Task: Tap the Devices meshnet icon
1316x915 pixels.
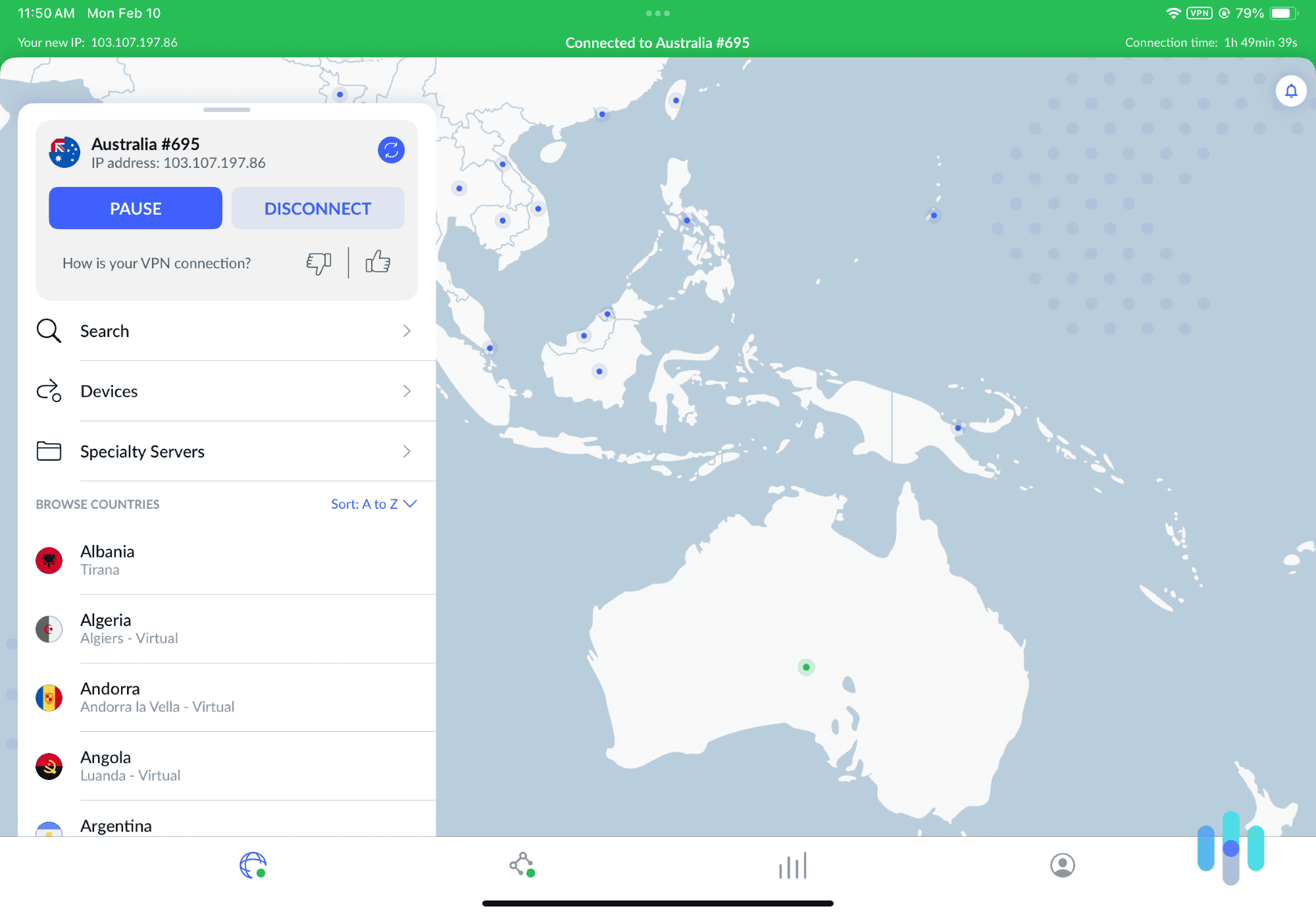Action: [49, 391]
